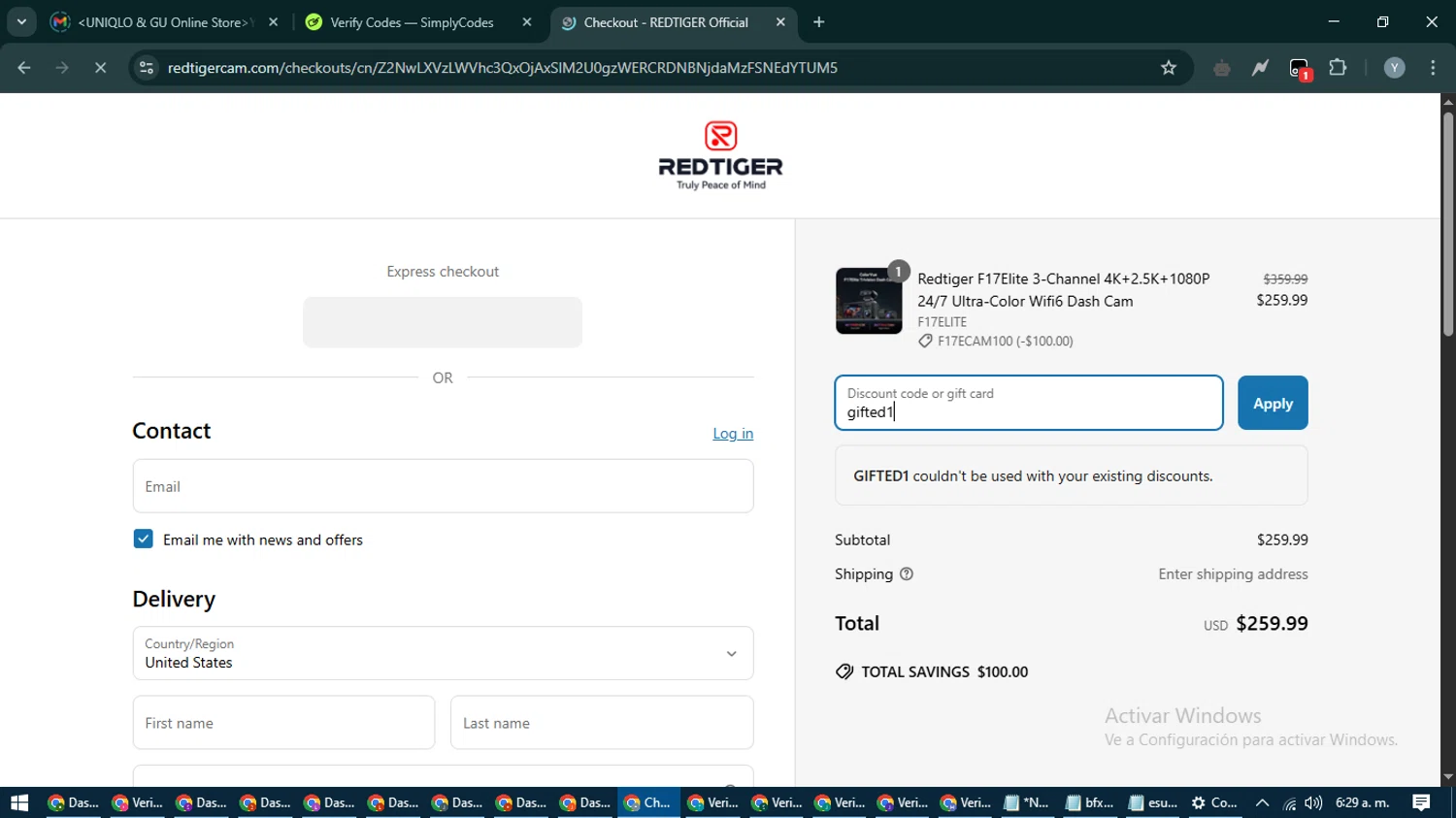Close the Verify Codes — SimplyCodes tab
This screenshot has width=1456, height=818.
pyautogui.click(x=527, y=22)
